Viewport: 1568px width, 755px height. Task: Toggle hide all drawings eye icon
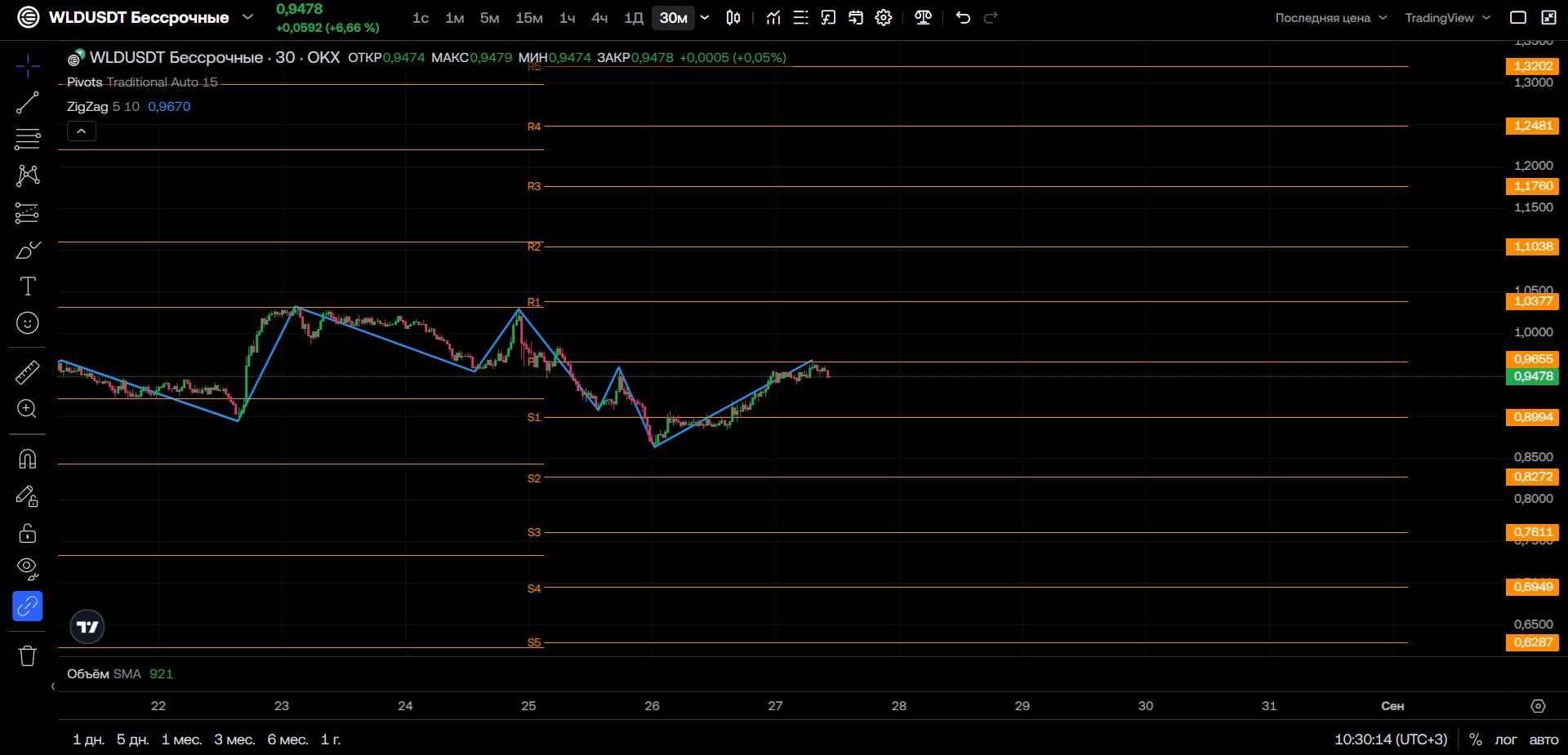(28, 569)
